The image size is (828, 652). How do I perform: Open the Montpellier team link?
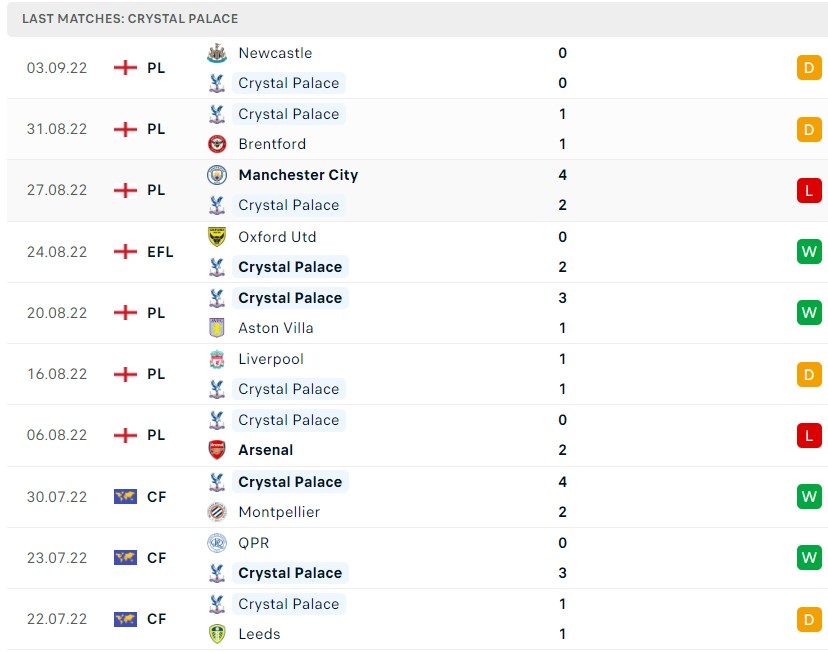pyautogui.click(x=281, y=511)
